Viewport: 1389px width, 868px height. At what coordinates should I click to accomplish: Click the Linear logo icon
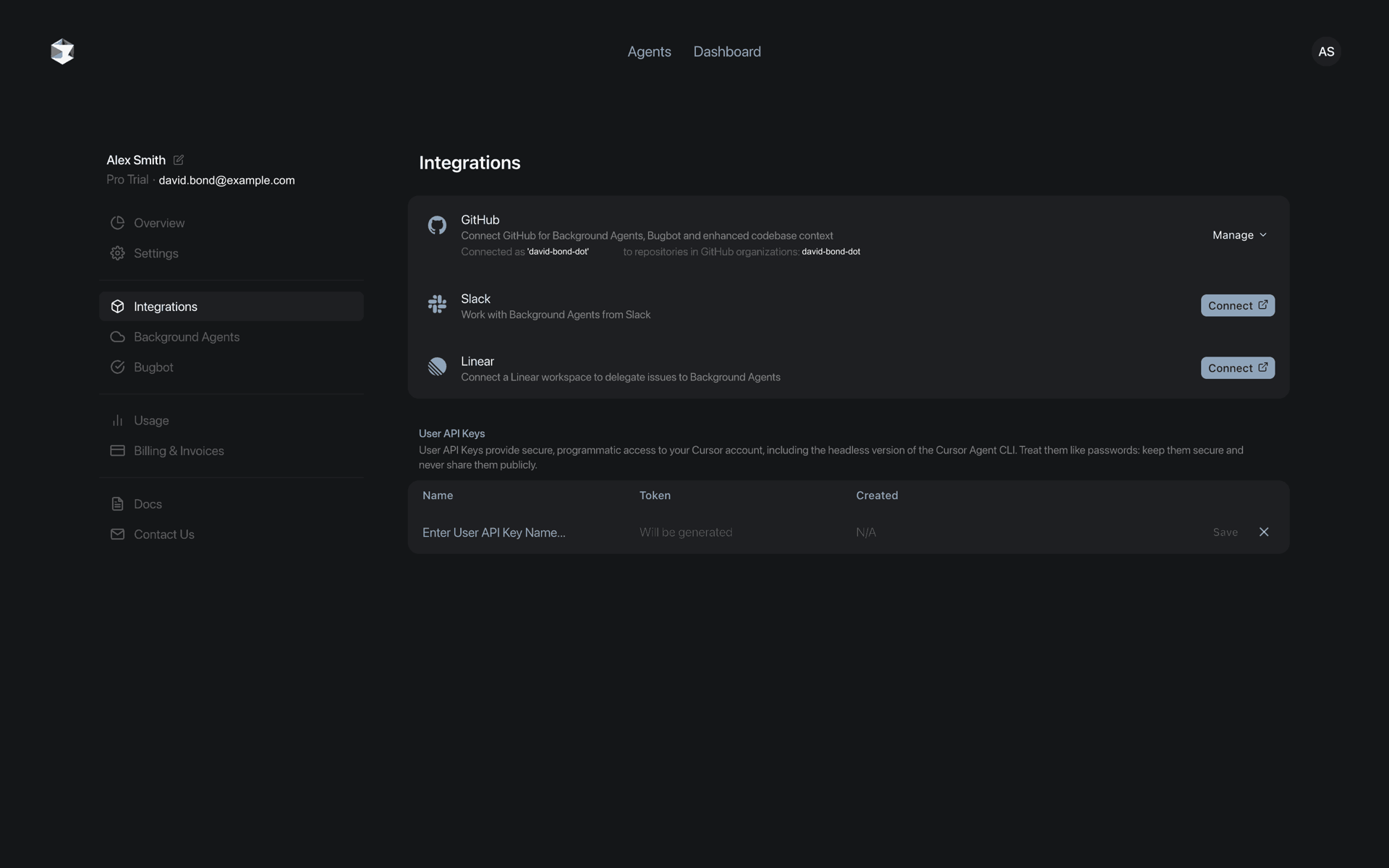point(437,367)
